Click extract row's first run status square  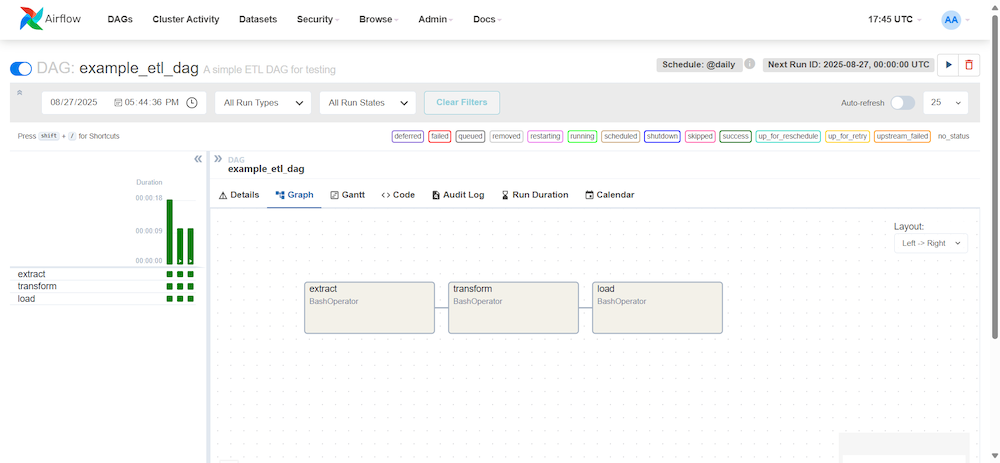tap(170, 274)
